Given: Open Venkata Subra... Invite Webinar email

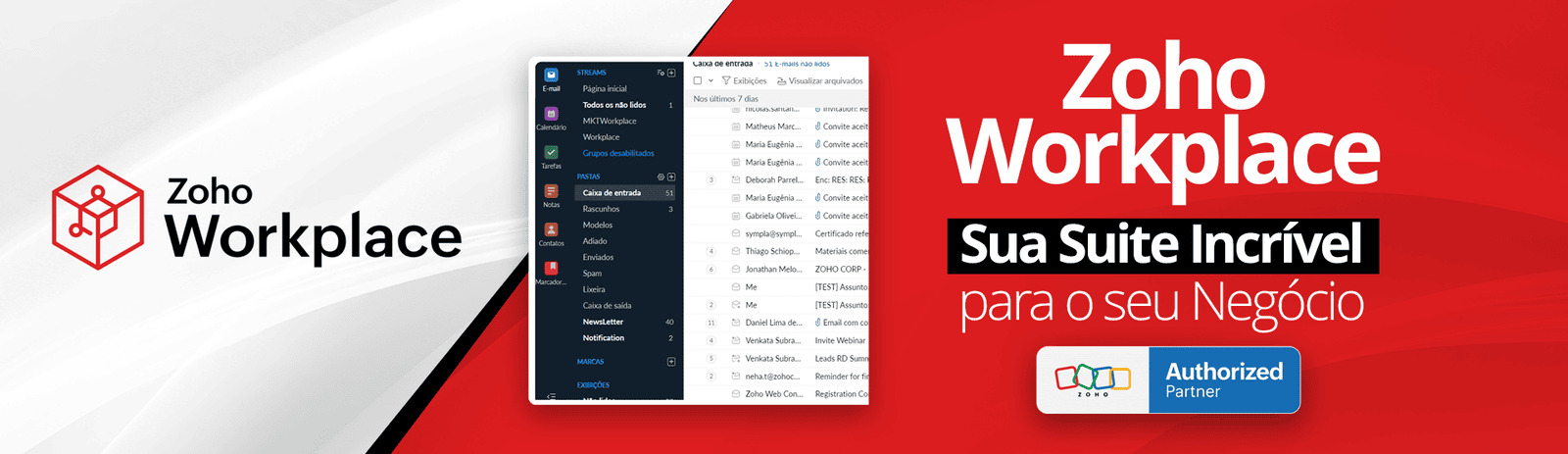Looking at the screenshot, I should (x=776, y=340).
